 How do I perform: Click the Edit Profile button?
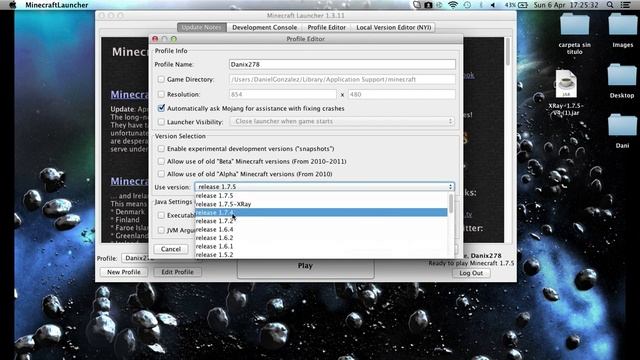tap(178, 272)
